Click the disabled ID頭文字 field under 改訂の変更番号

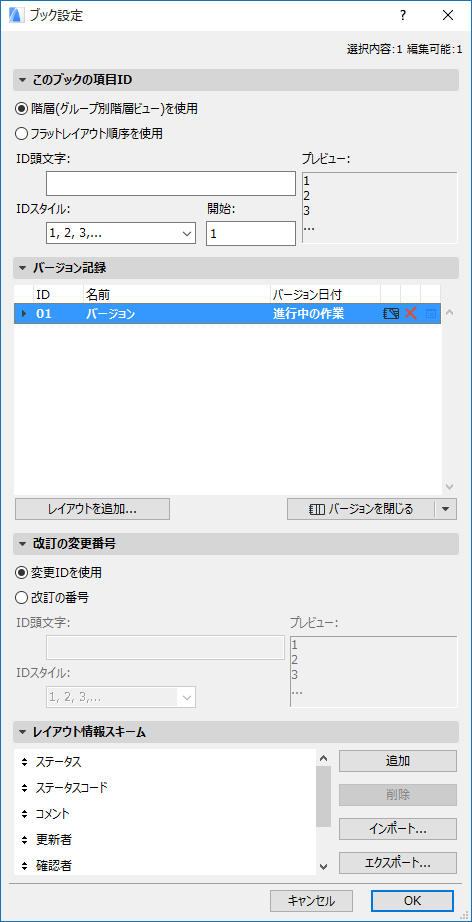[166, 647]
